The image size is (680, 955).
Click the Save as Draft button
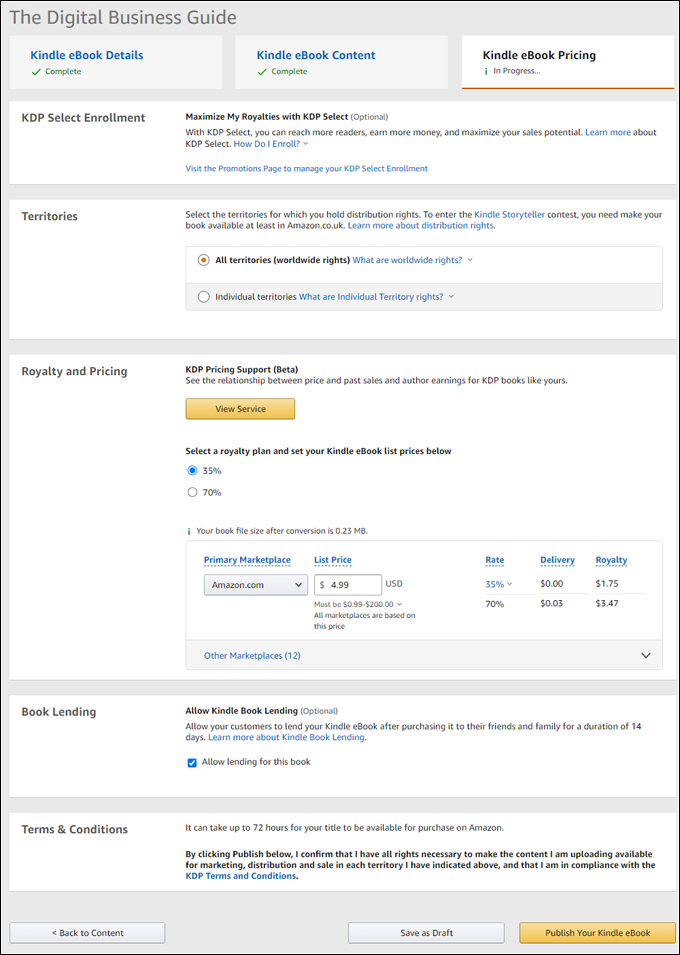[x=427, y=932]
